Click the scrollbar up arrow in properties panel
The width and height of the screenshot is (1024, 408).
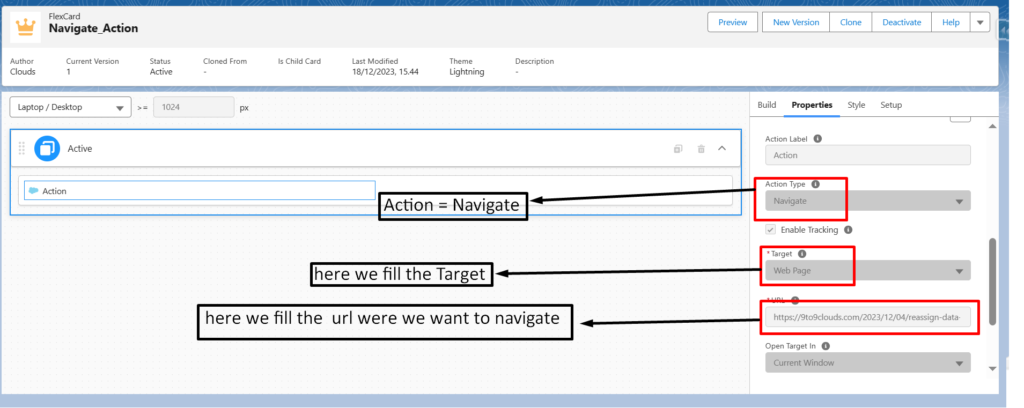click(993, 126)
